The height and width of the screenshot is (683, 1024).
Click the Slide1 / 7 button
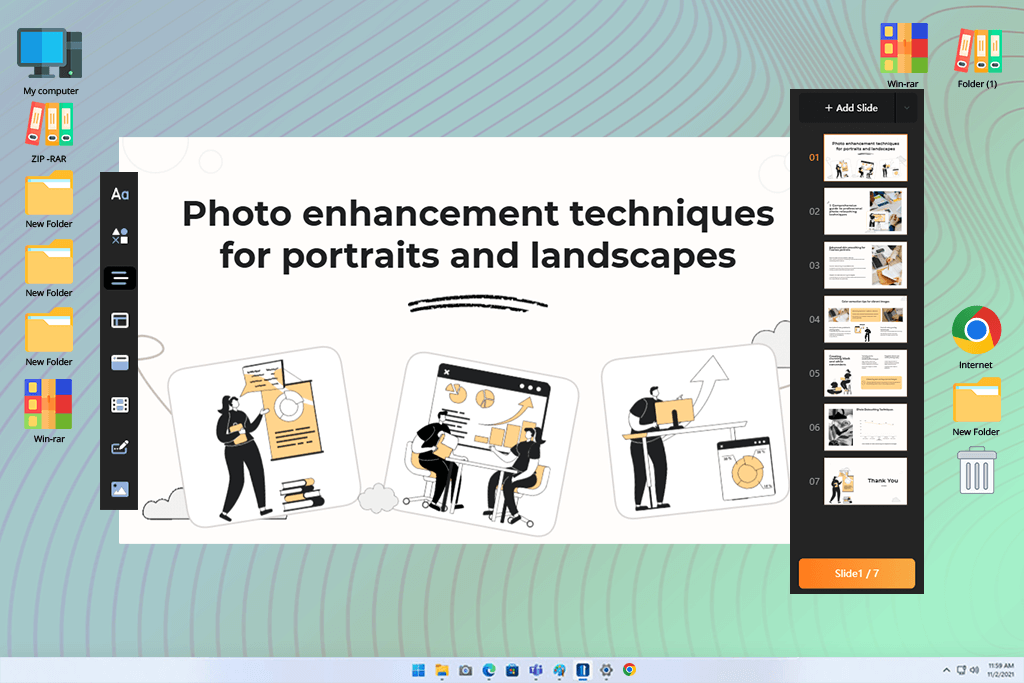tap(856, 573)
